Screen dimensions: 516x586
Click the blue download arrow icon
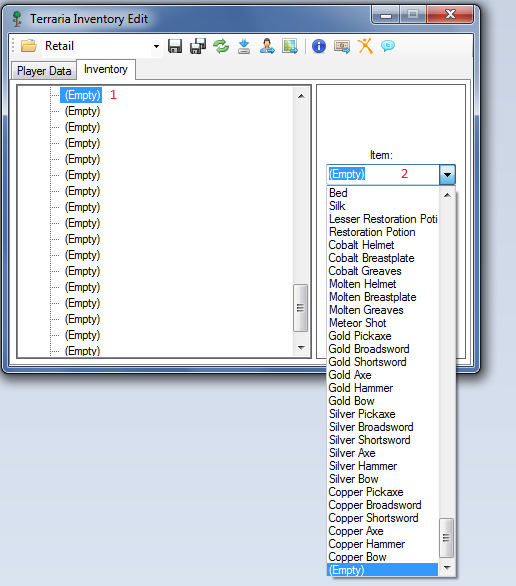(244, 46)
